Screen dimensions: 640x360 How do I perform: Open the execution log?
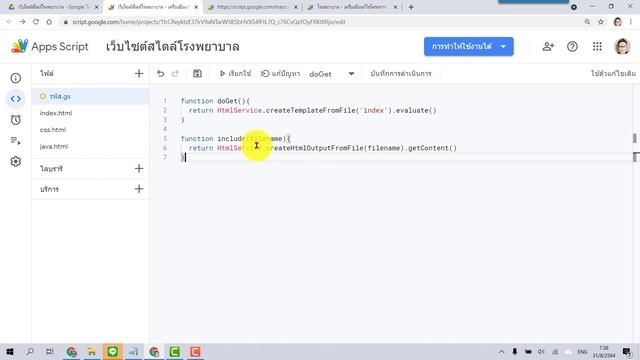click(401, 73)
